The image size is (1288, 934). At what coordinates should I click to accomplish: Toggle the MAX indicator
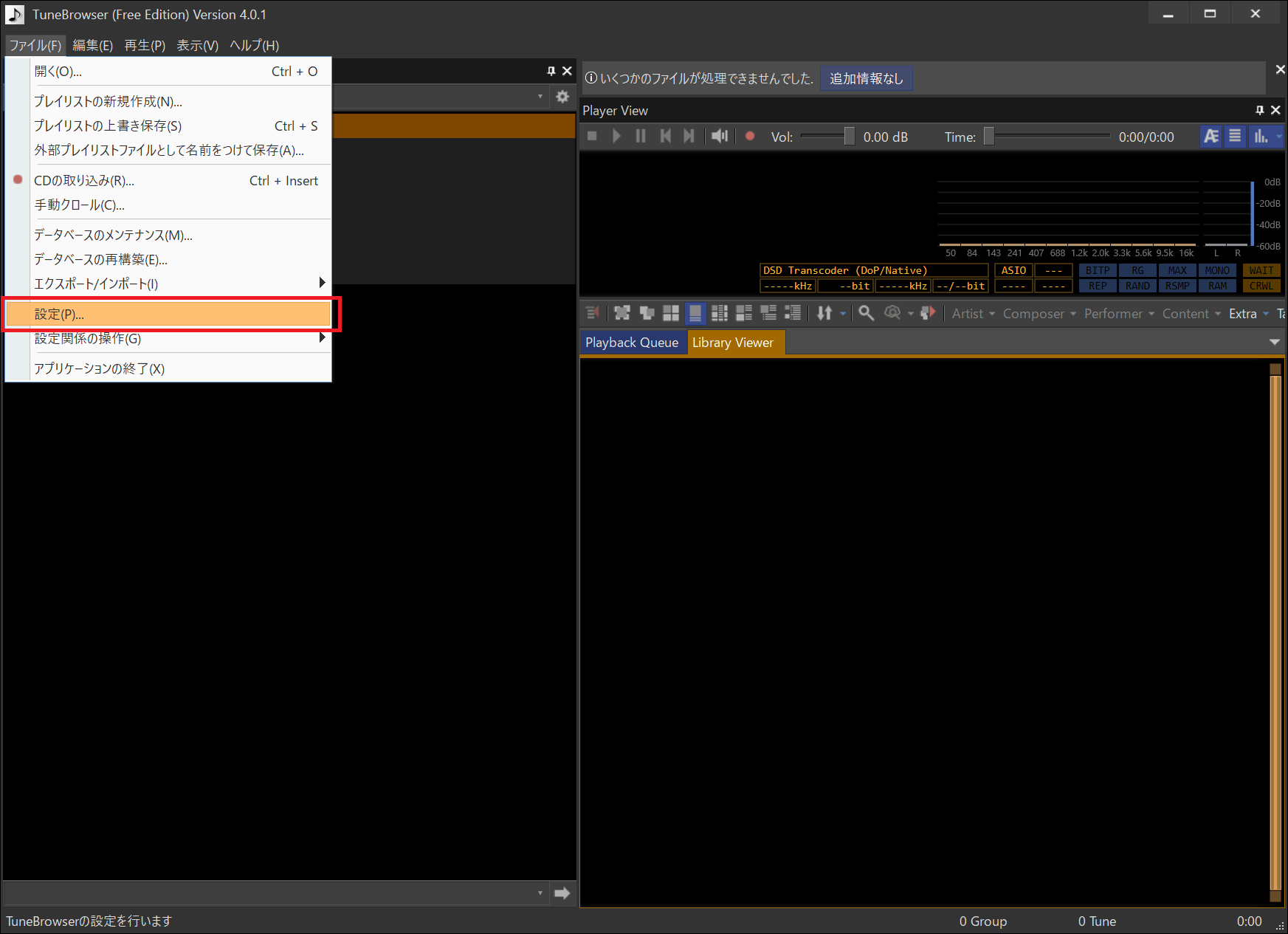click(x=1177, y=270)
